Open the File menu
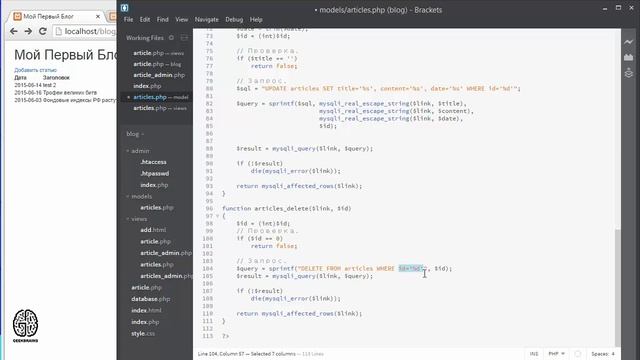 129,19
